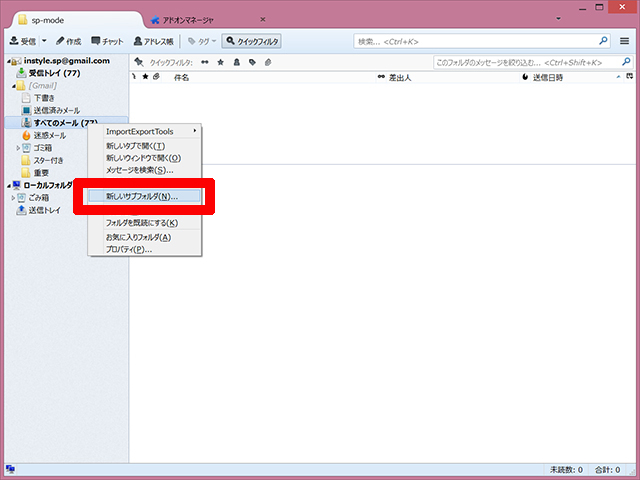Collapse the [Gmail] folder
The width and height of the screenshot is (640, 480).
click(x=13, y=86)
